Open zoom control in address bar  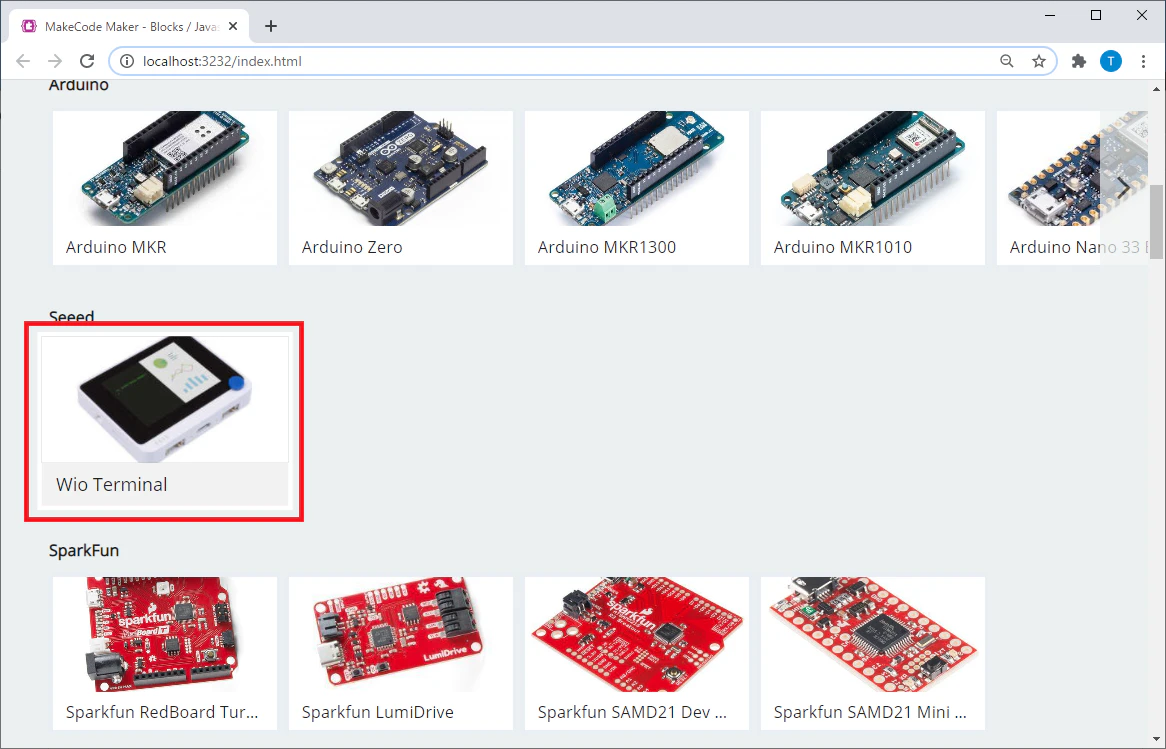pos(1007,61)
